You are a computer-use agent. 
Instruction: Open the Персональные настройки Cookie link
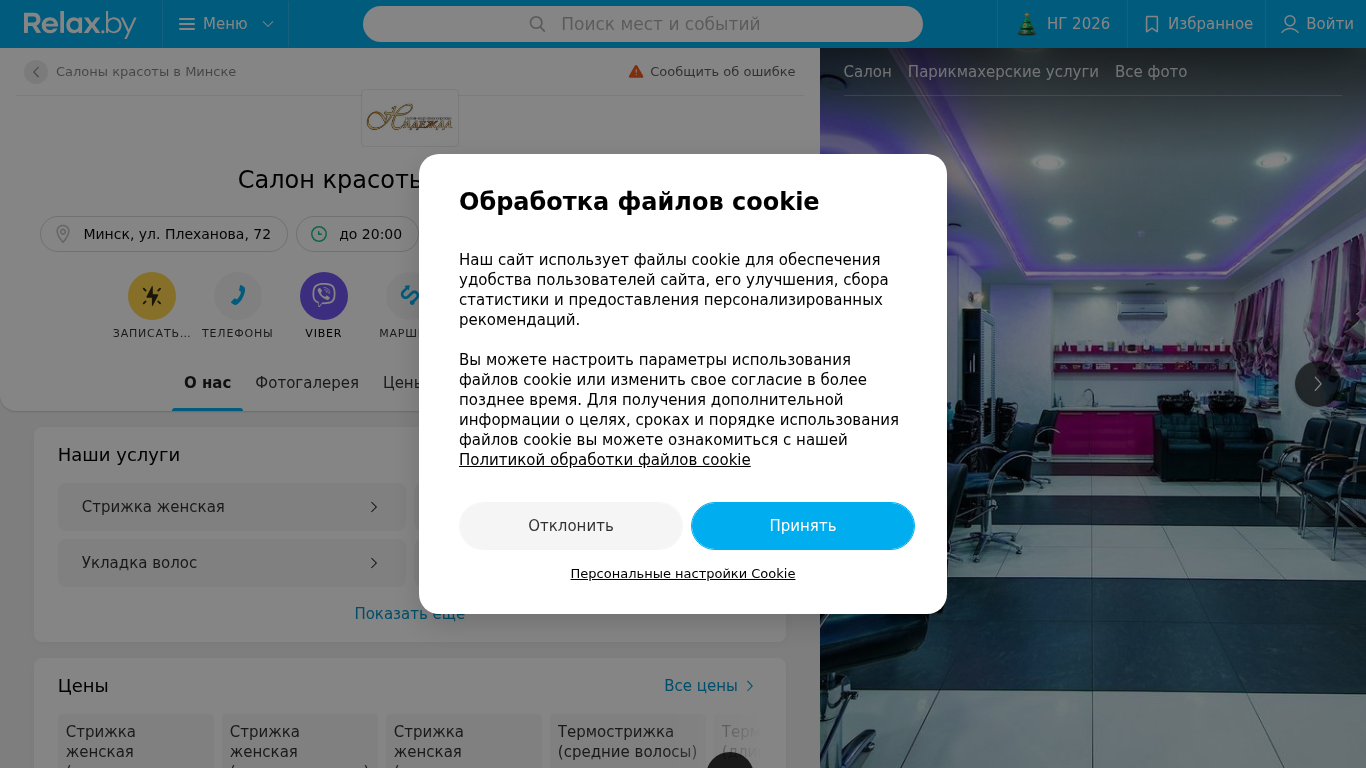click(683, 574)
